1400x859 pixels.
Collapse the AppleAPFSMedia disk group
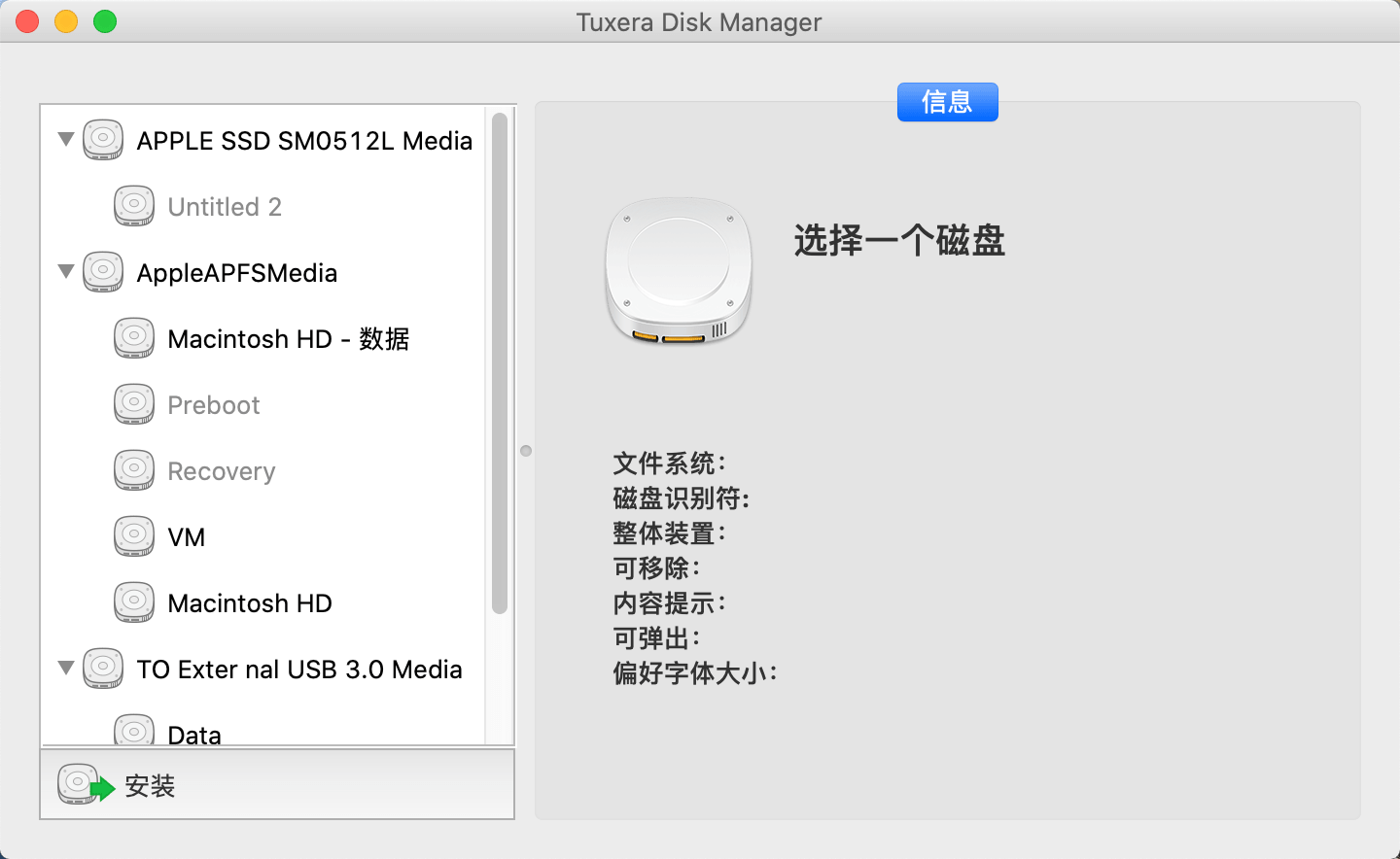(x=66, y=271)
